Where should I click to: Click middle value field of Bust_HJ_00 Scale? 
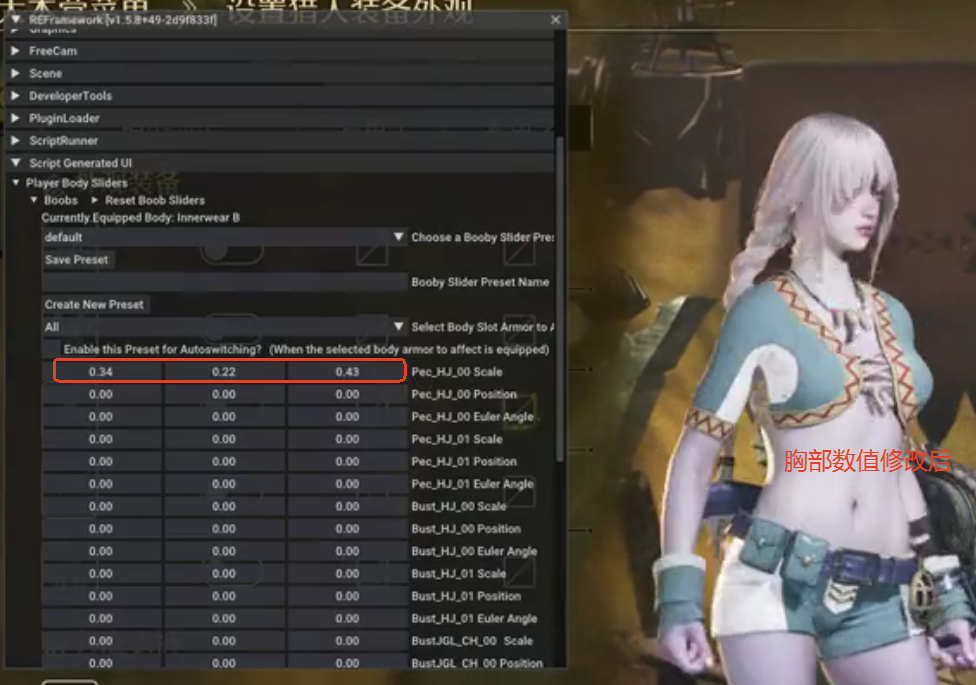(x=224, y=506)
